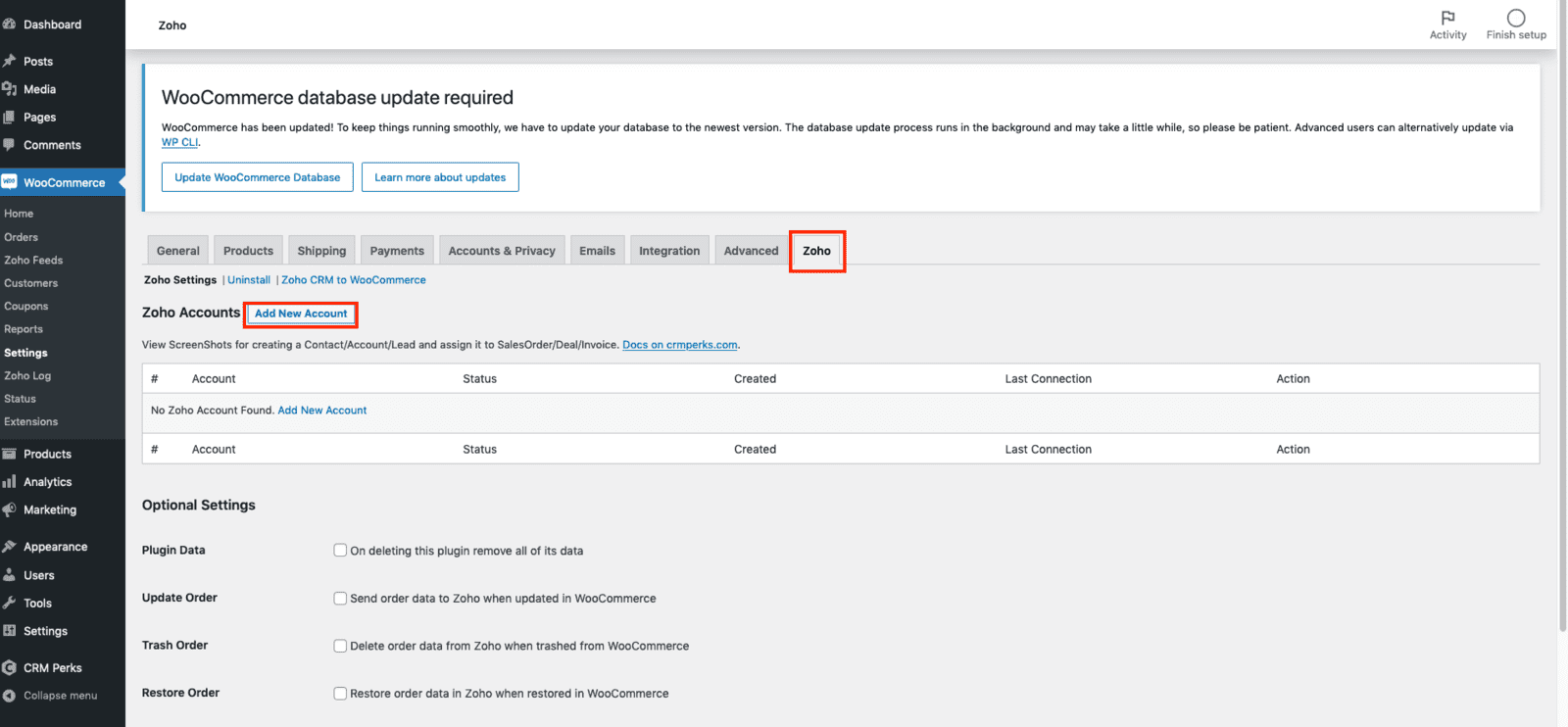Open the Shipping tab
1568x727 pixels.
coord(321,250)
